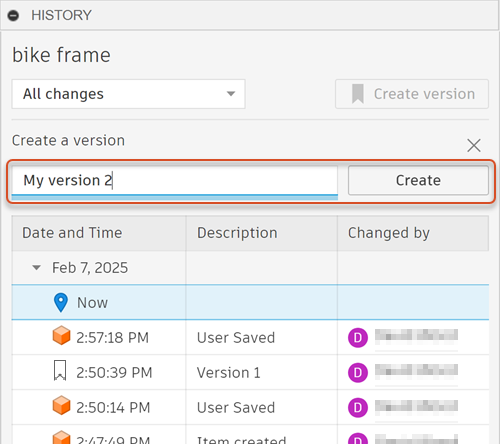Sort by the Changed by column header
The image size is (500, 444).
coord(413,233)
